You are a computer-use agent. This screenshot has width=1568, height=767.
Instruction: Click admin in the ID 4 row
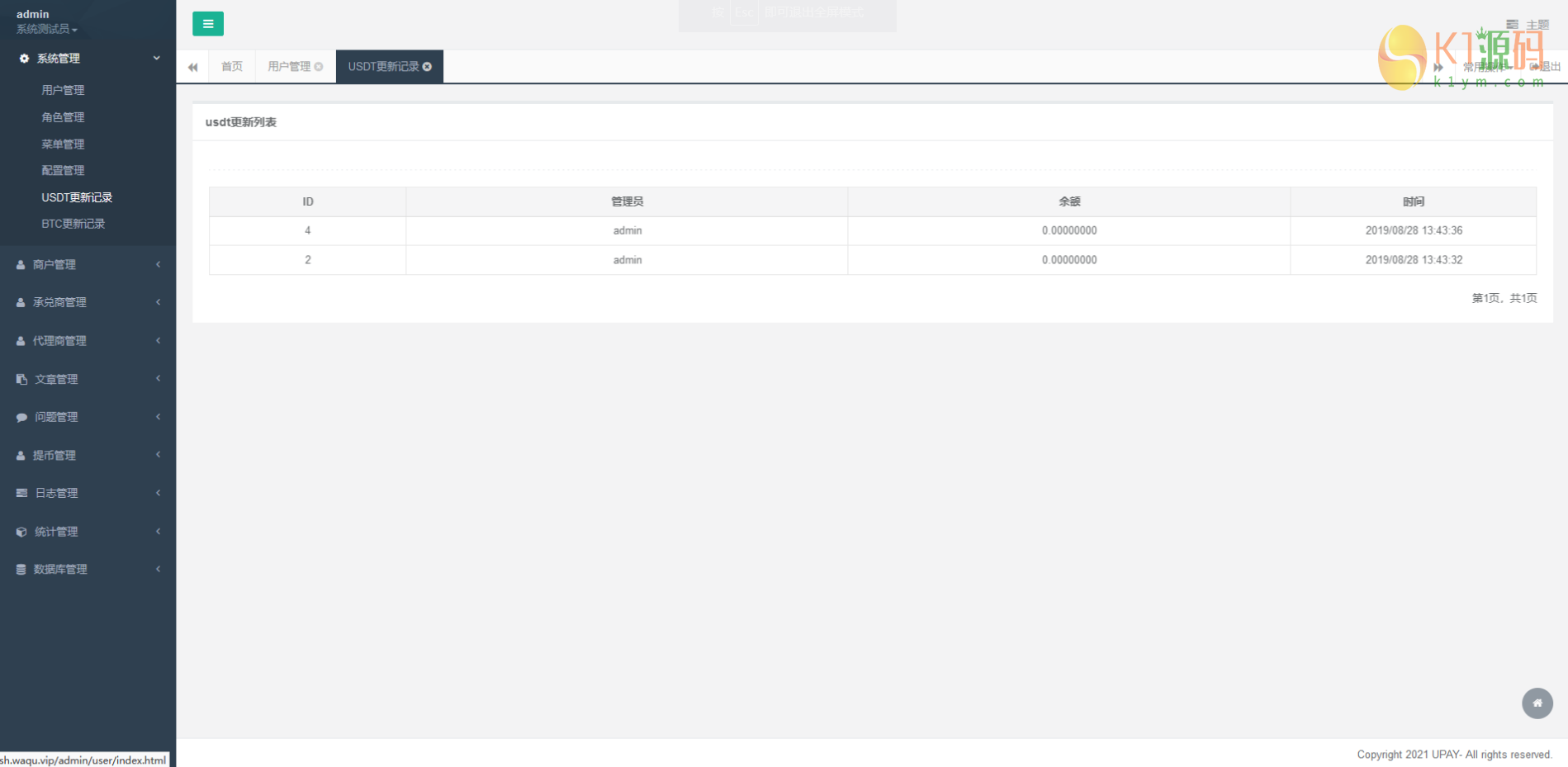tap(628, 231)
